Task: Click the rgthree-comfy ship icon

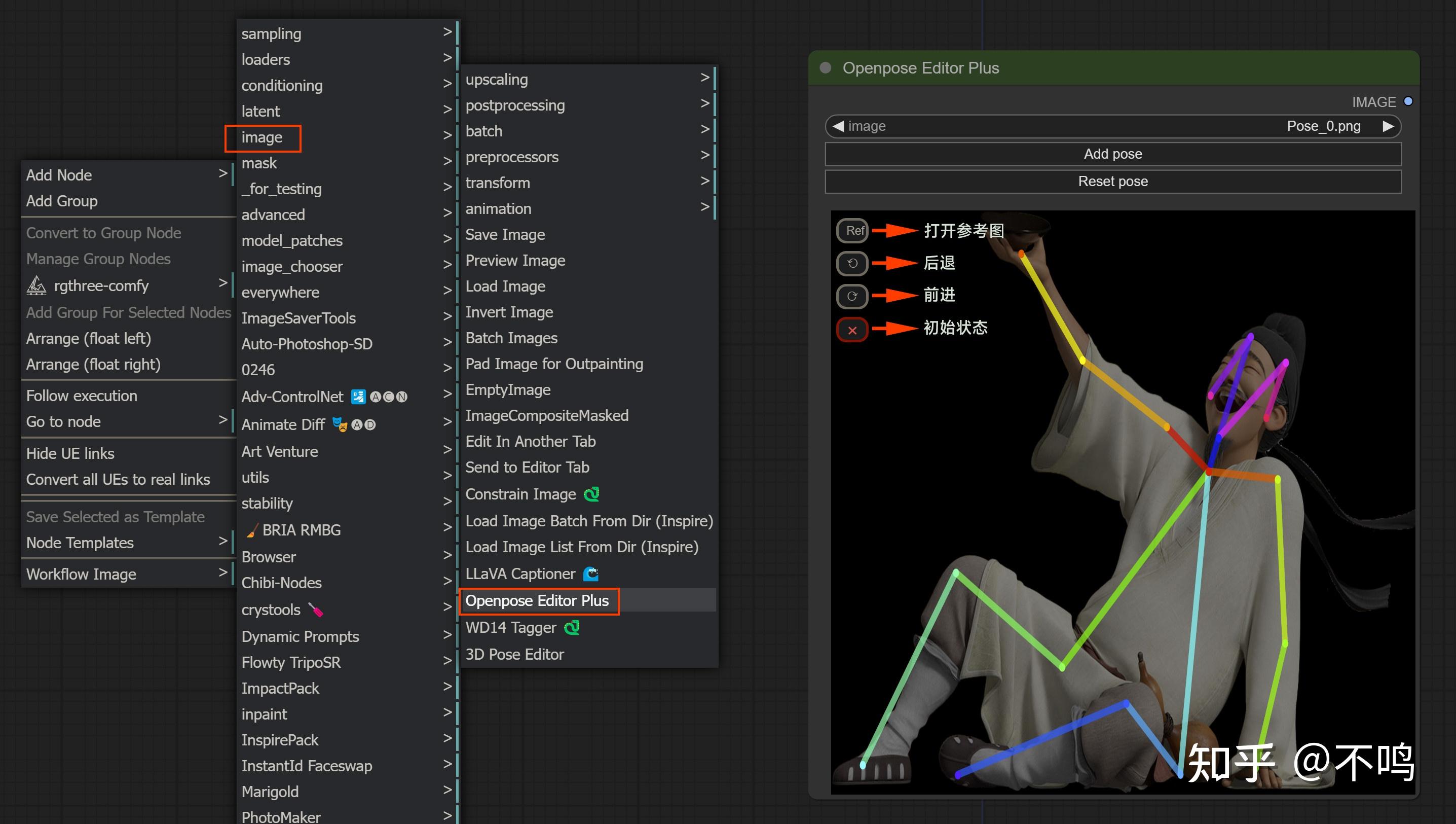Action: (37, 286)
